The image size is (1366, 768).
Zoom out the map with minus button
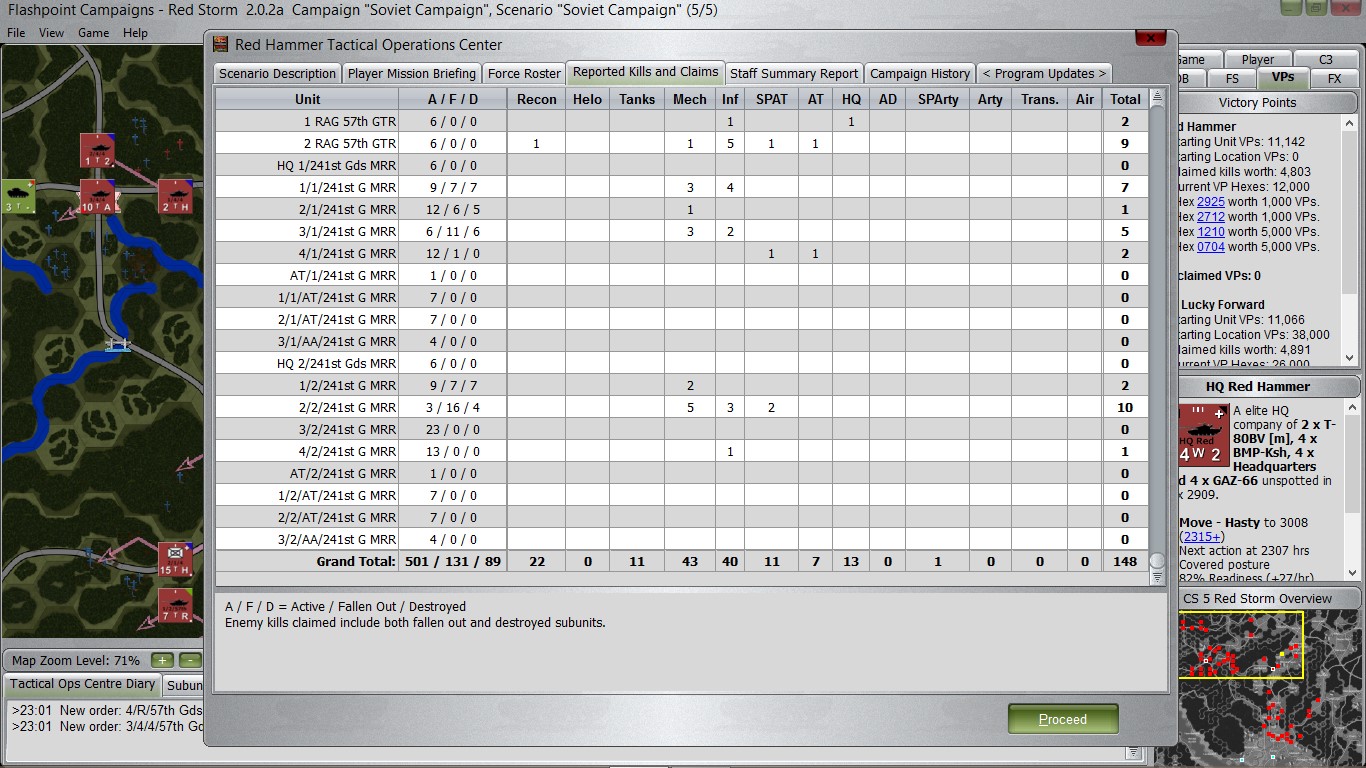tap(190, 660)
